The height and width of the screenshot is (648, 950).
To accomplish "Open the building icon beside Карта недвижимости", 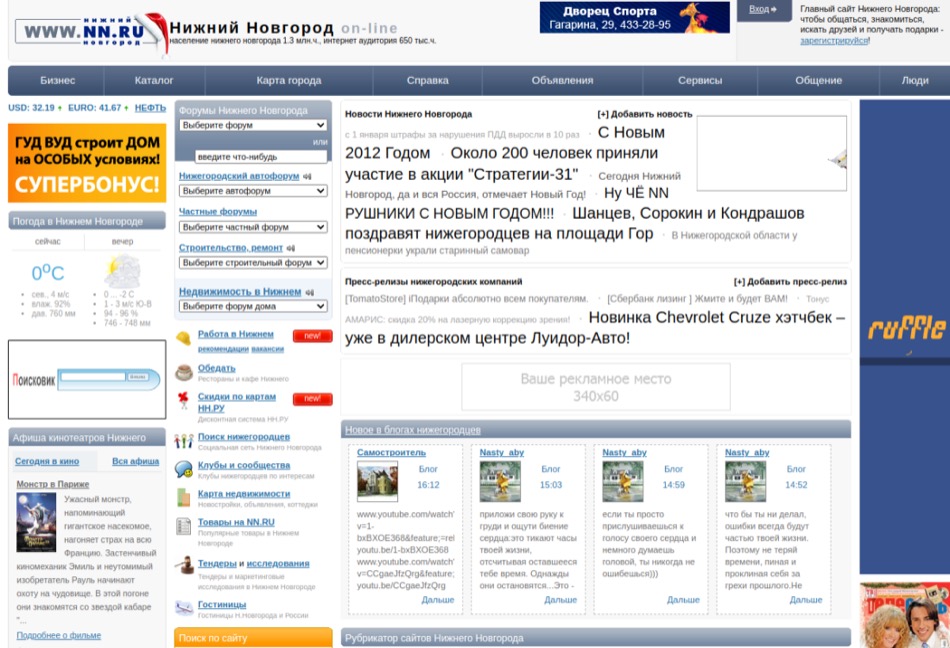I will coord(183,497).
